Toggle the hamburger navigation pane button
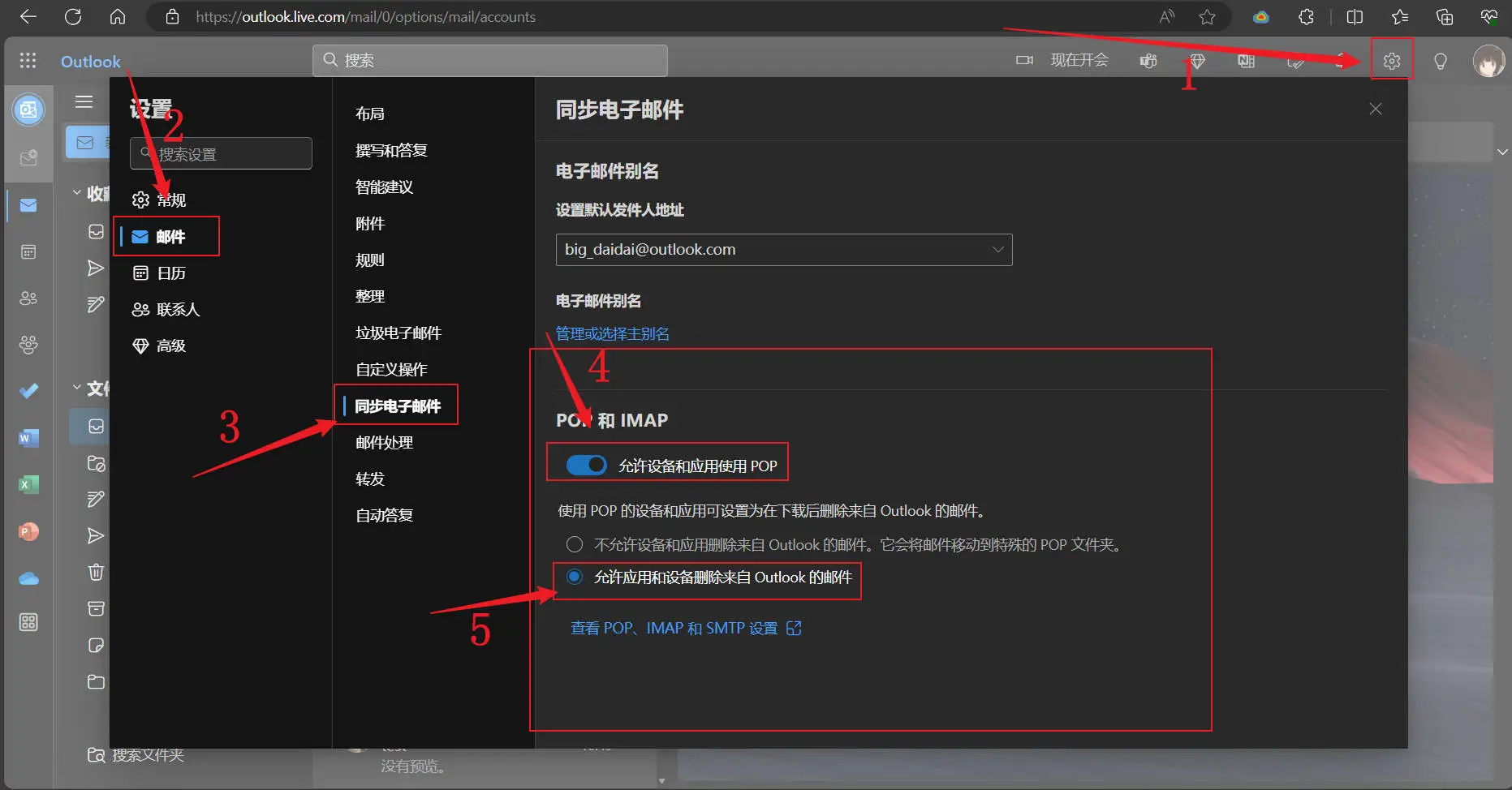The width and height of the screenshot is (1512, 790). coord(84,102)
